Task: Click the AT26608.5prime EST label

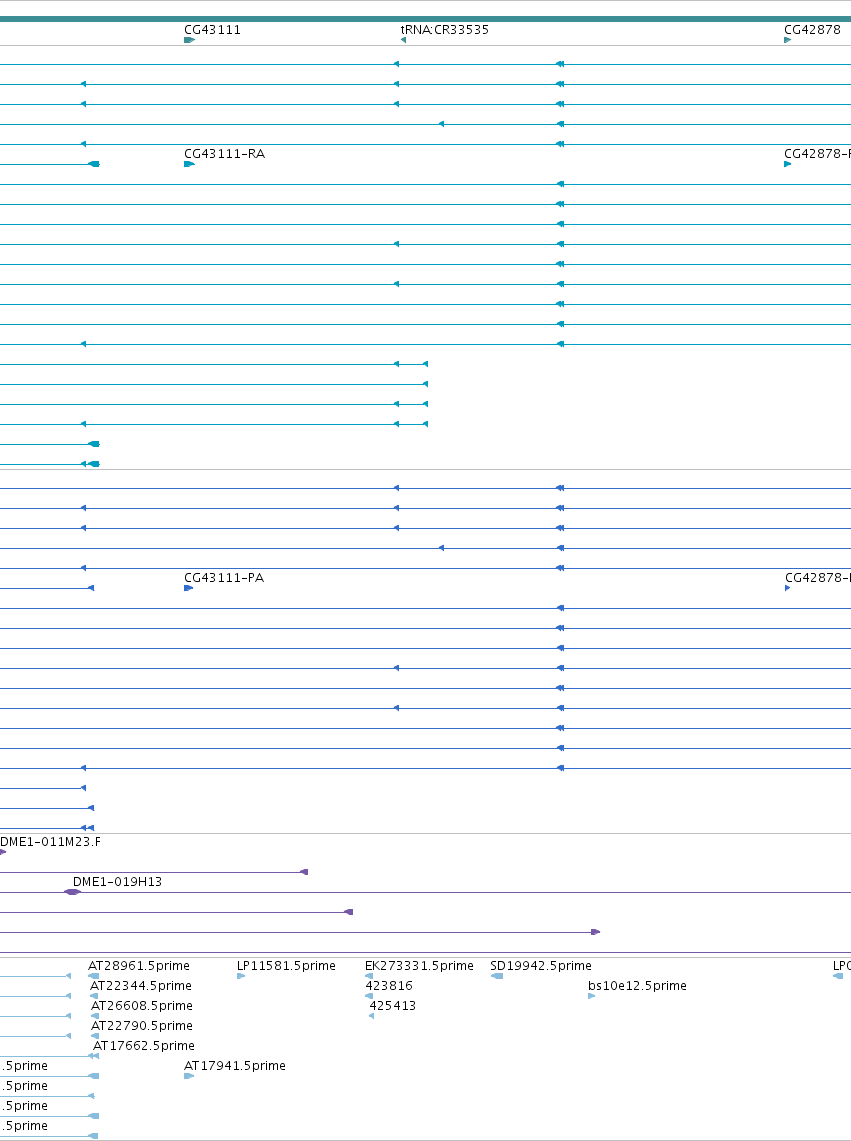Action: (x=142, y=1006)
